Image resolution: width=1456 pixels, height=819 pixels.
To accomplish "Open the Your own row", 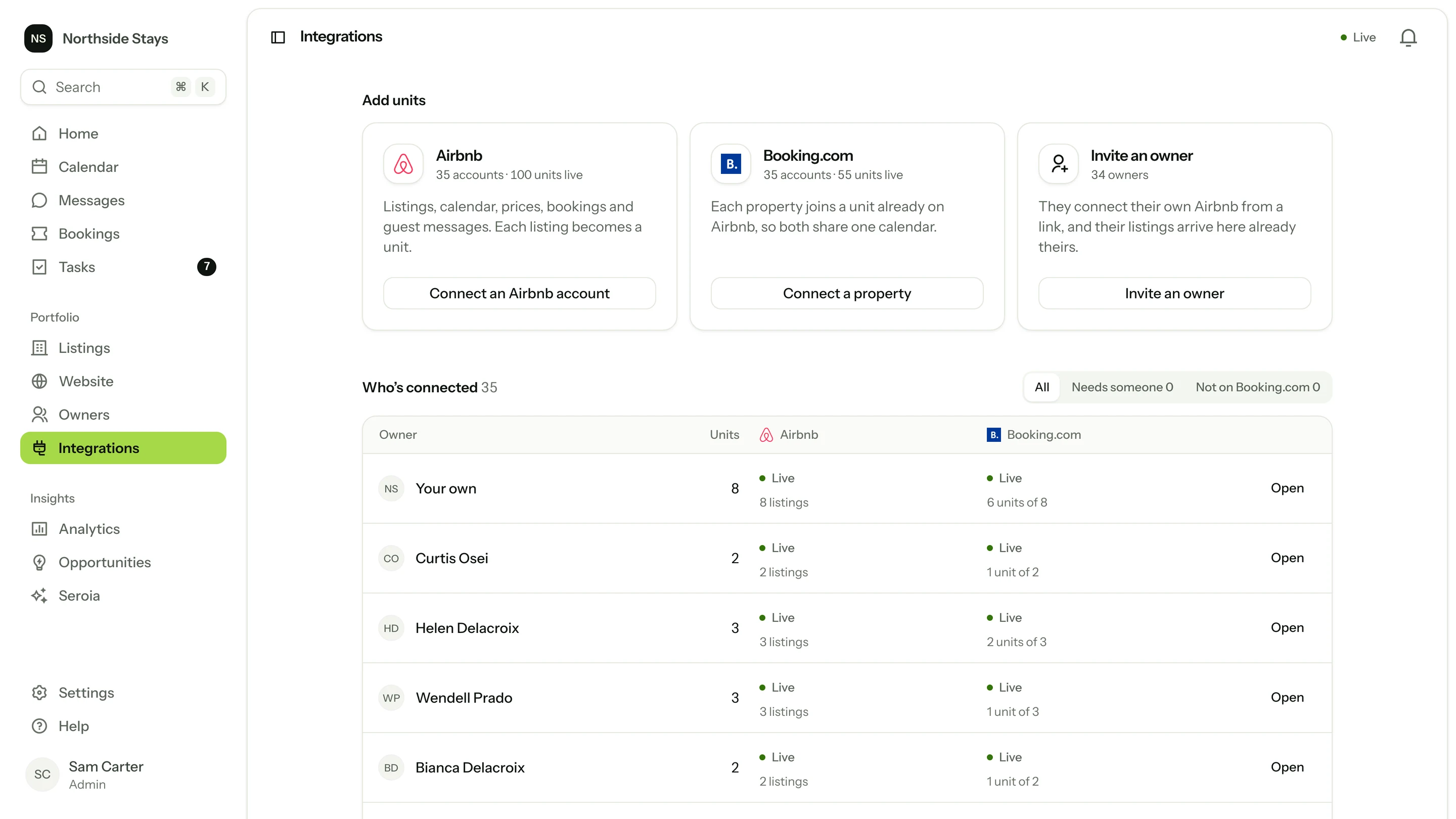I will (1287, 488).
